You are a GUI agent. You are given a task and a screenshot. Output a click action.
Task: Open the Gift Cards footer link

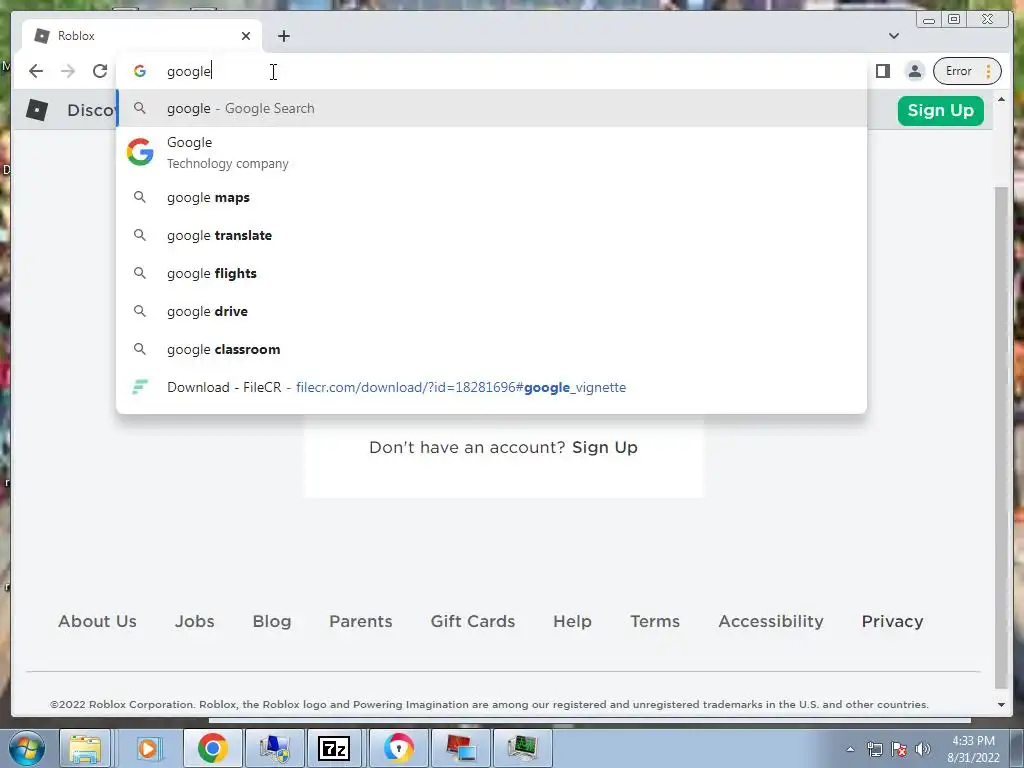coord(473,621)
